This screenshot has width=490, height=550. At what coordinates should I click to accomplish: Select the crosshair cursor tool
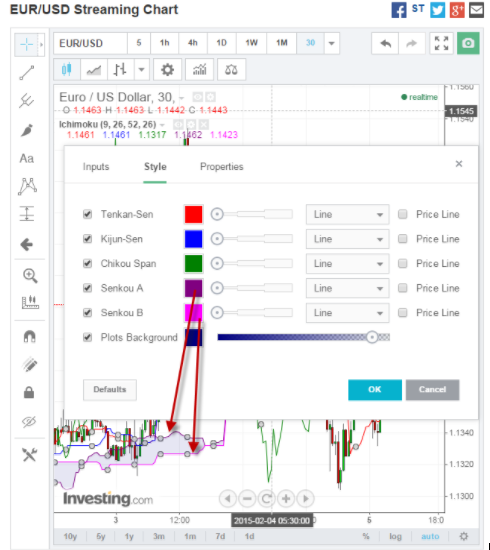point(26,45)
